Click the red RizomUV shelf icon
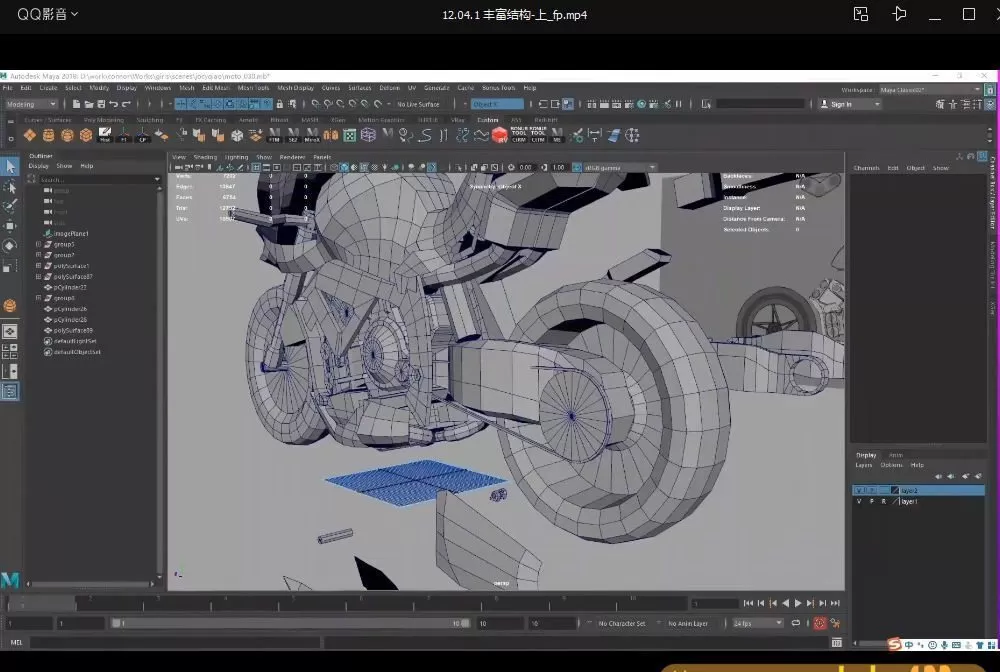This screenshot has height=672, width=1000. tap(499, 135)
